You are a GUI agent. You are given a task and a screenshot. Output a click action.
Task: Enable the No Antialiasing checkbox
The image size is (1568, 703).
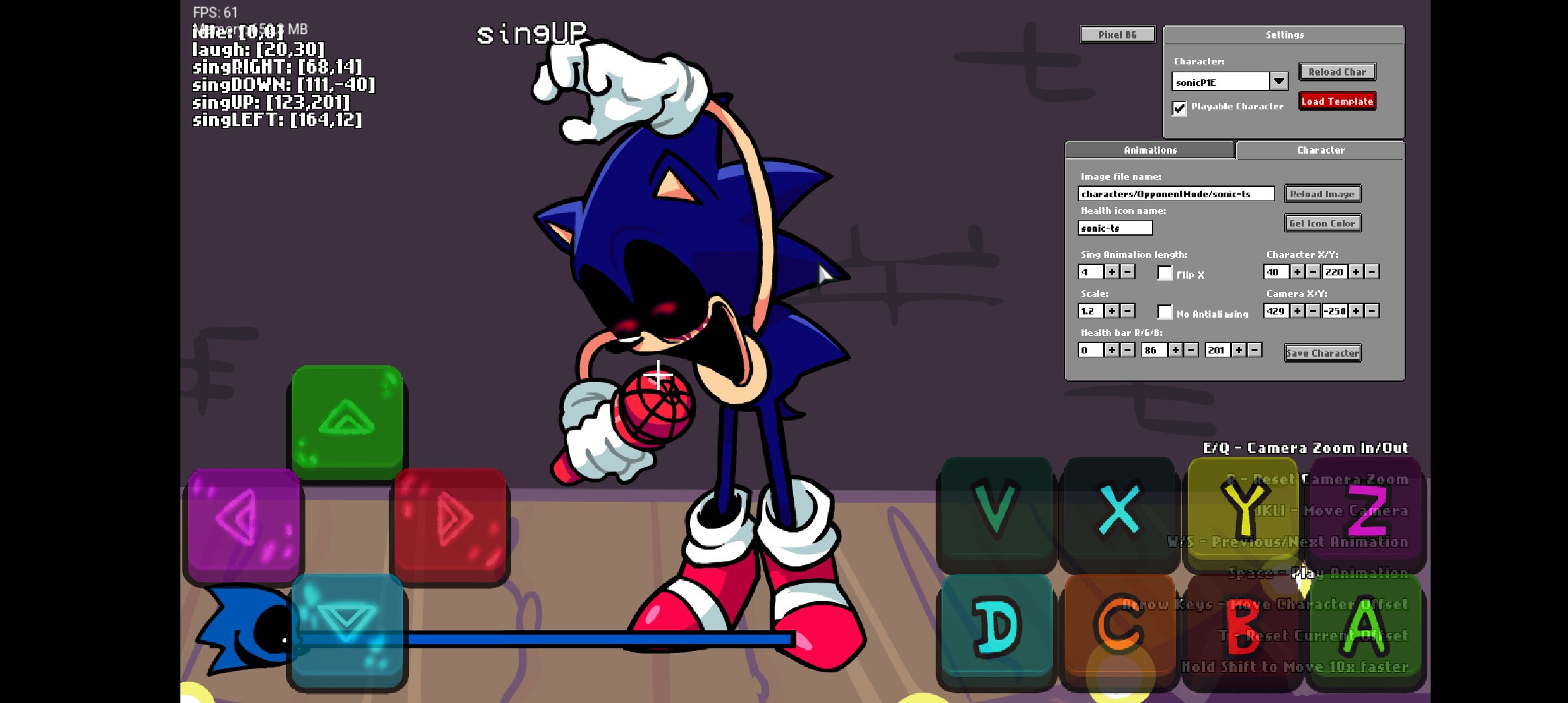(x=1165, y=312)
